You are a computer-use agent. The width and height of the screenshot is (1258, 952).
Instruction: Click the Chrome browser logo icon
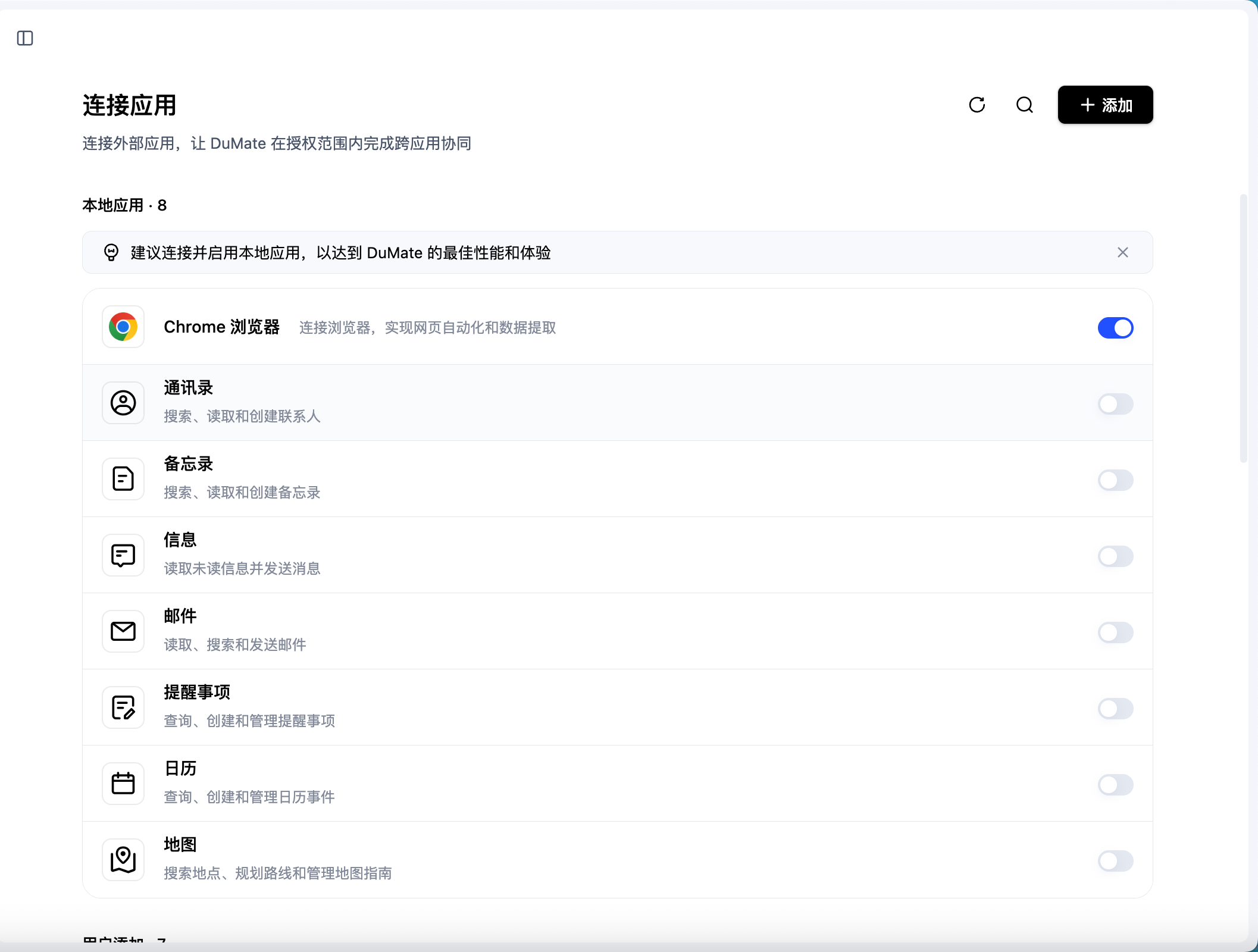[x=123, y=327]
